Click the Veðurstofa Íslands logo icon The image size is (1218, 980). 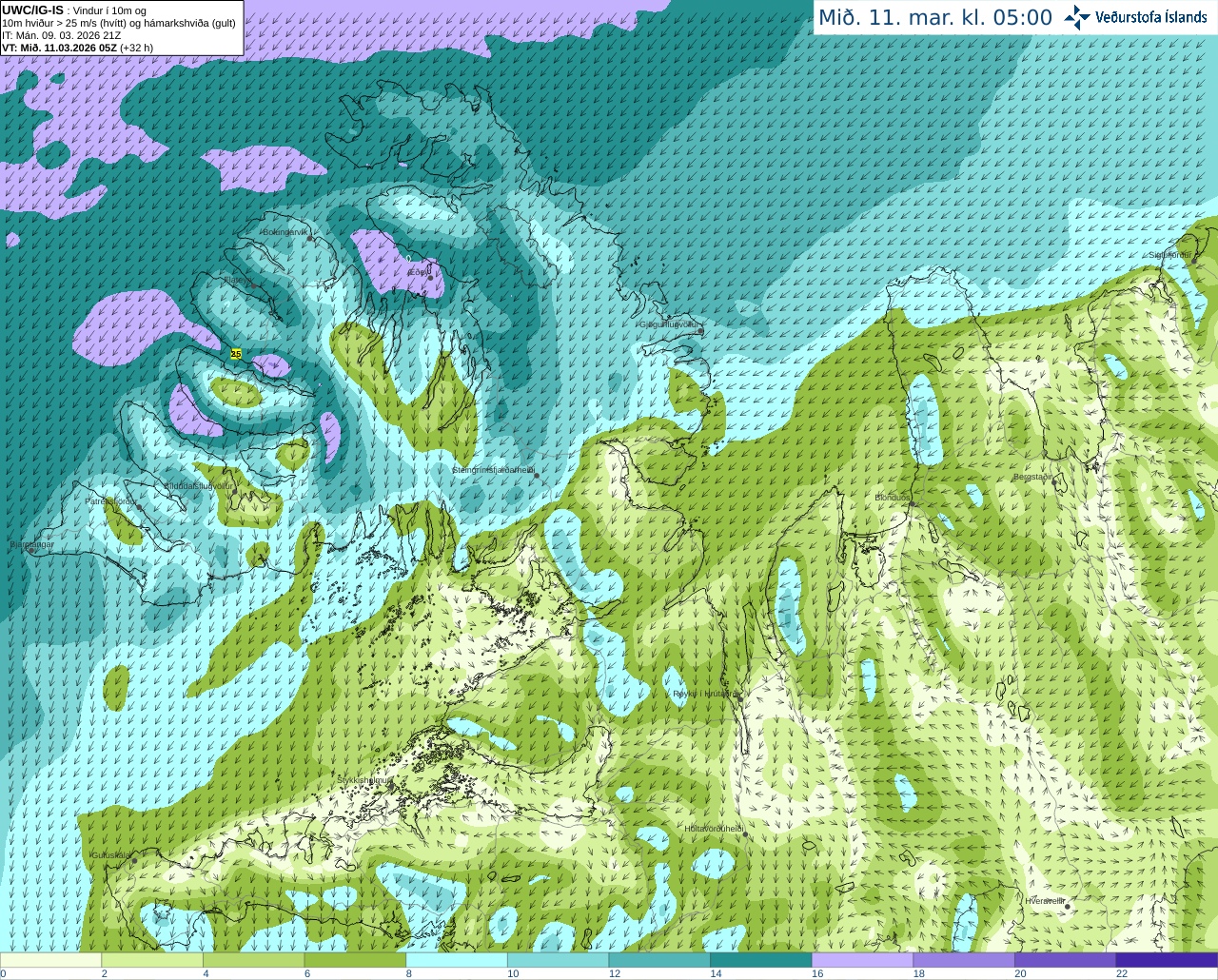pos(1077,17)
